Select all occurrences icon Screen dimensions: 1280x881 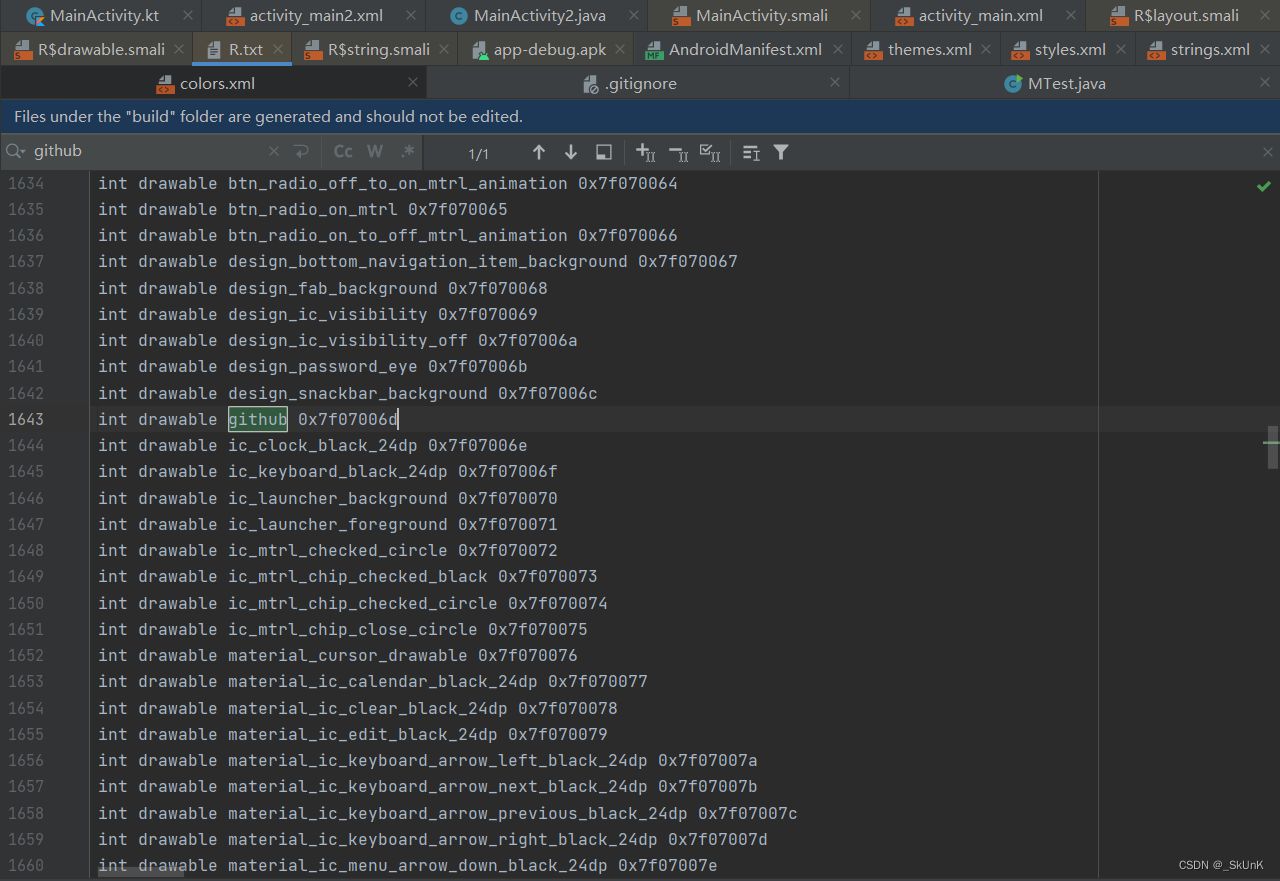pyautogui.click(x=710, y=152)
